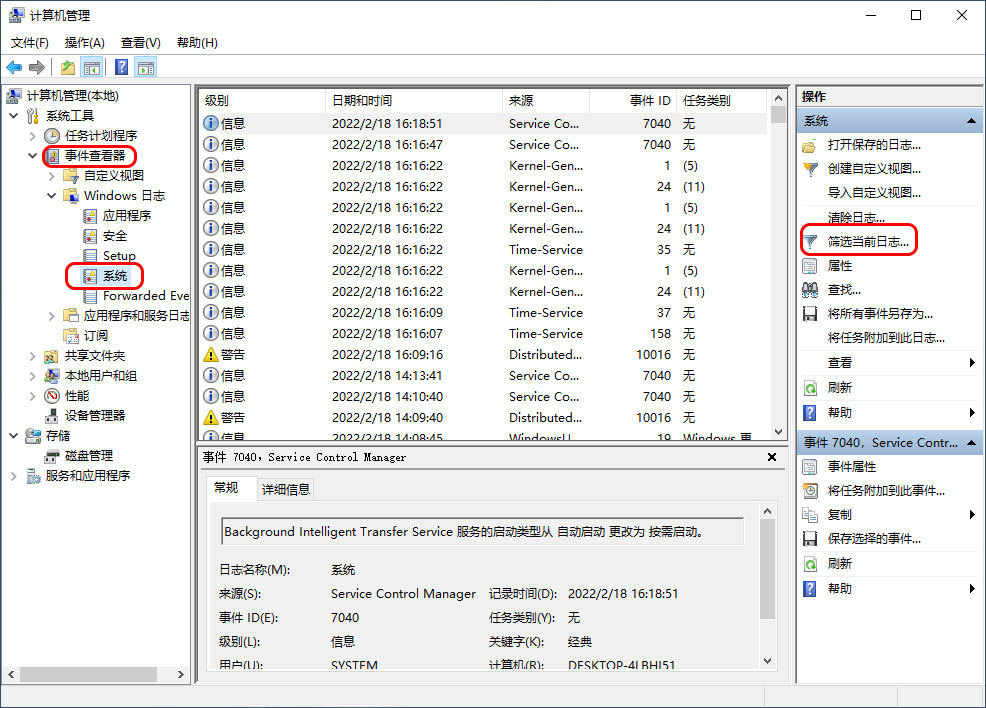Open 共享文件夹 node
This screenshot has height=708, width=986.
pyautogui.click(x=95, y=356)
